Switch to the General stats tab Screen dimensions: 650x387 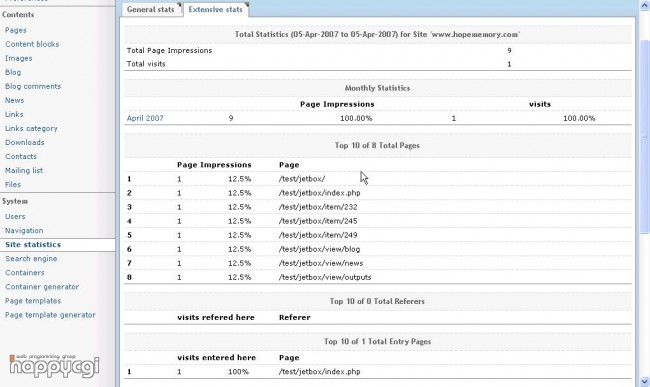click(x=152, y=9)
